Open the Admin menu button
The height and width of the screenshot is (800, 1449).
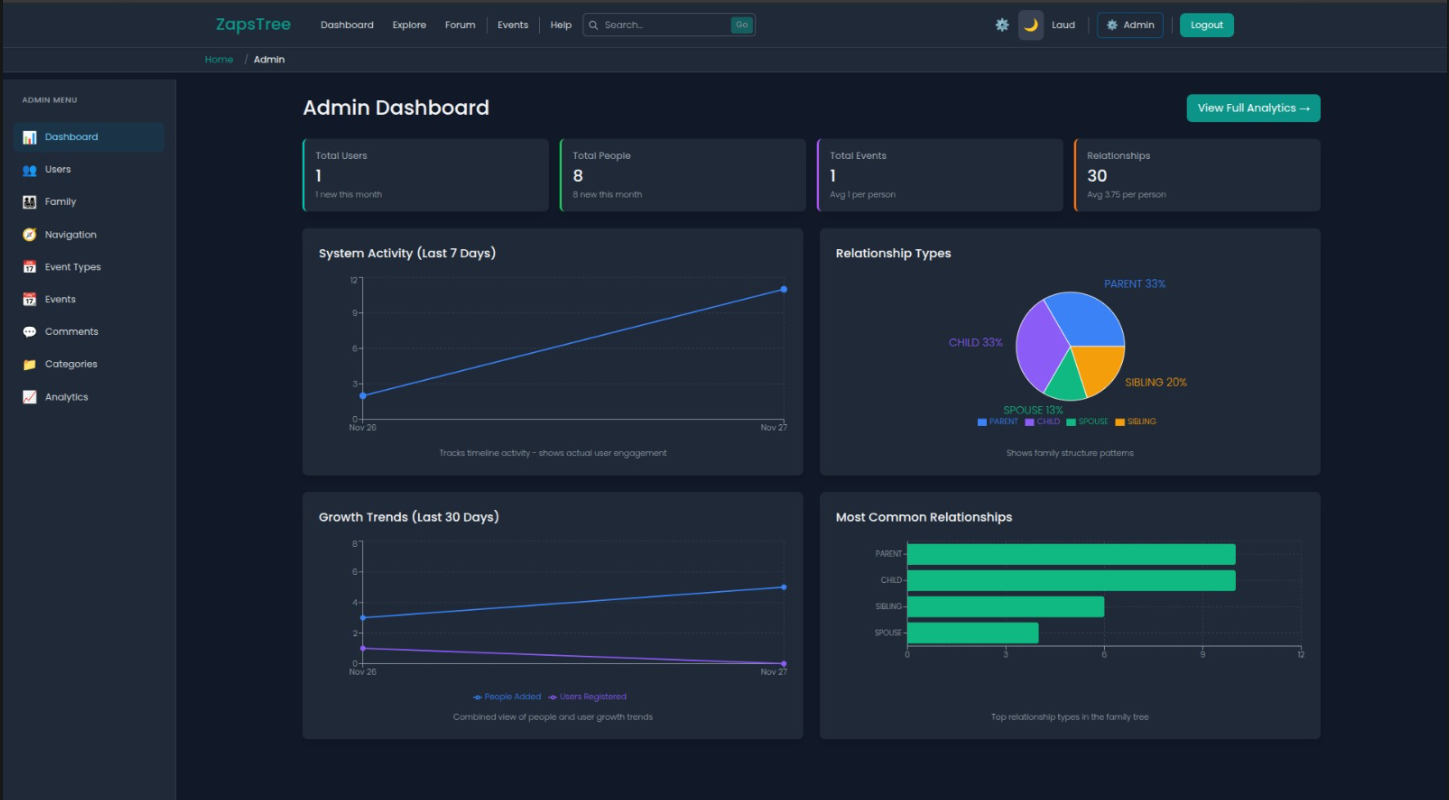coord(1130,25)
